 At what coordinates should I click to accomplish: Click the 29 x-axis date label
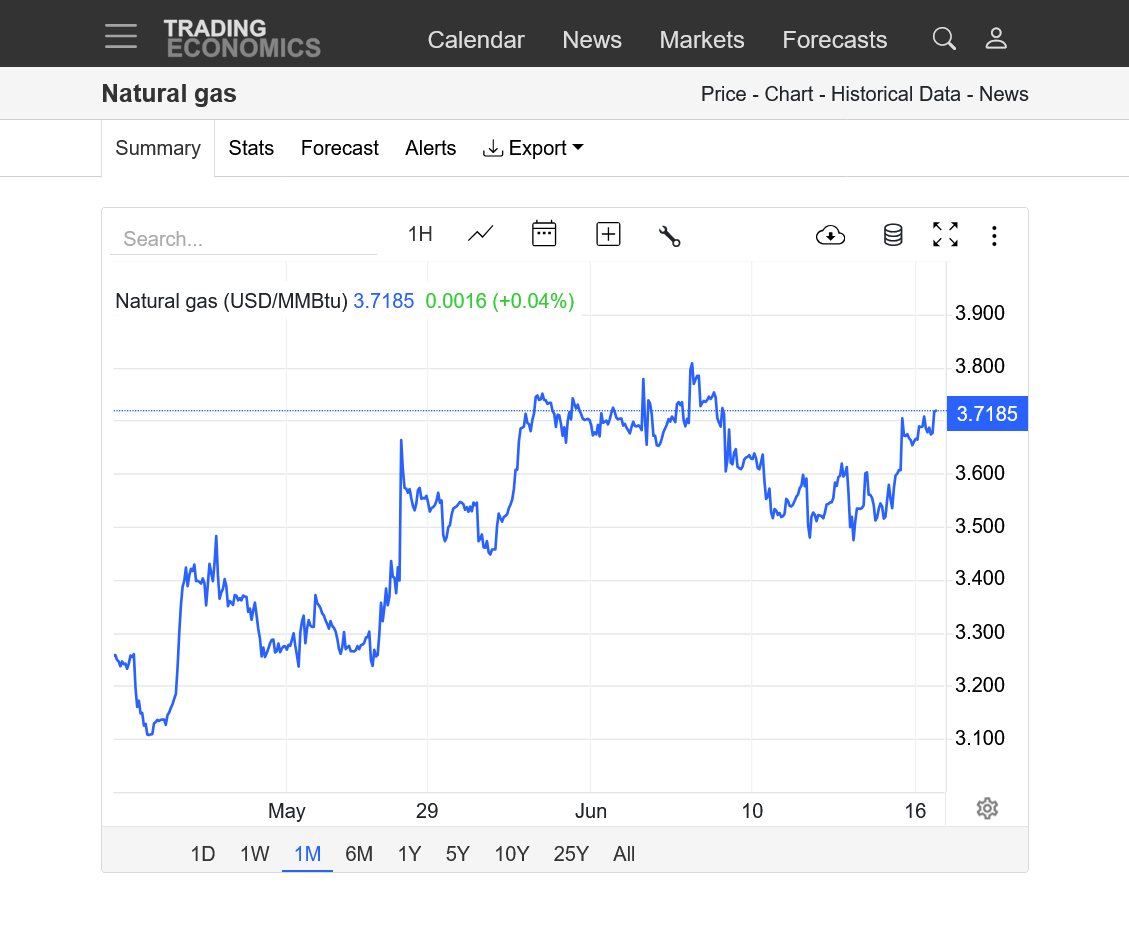click(x=427, y=812)
